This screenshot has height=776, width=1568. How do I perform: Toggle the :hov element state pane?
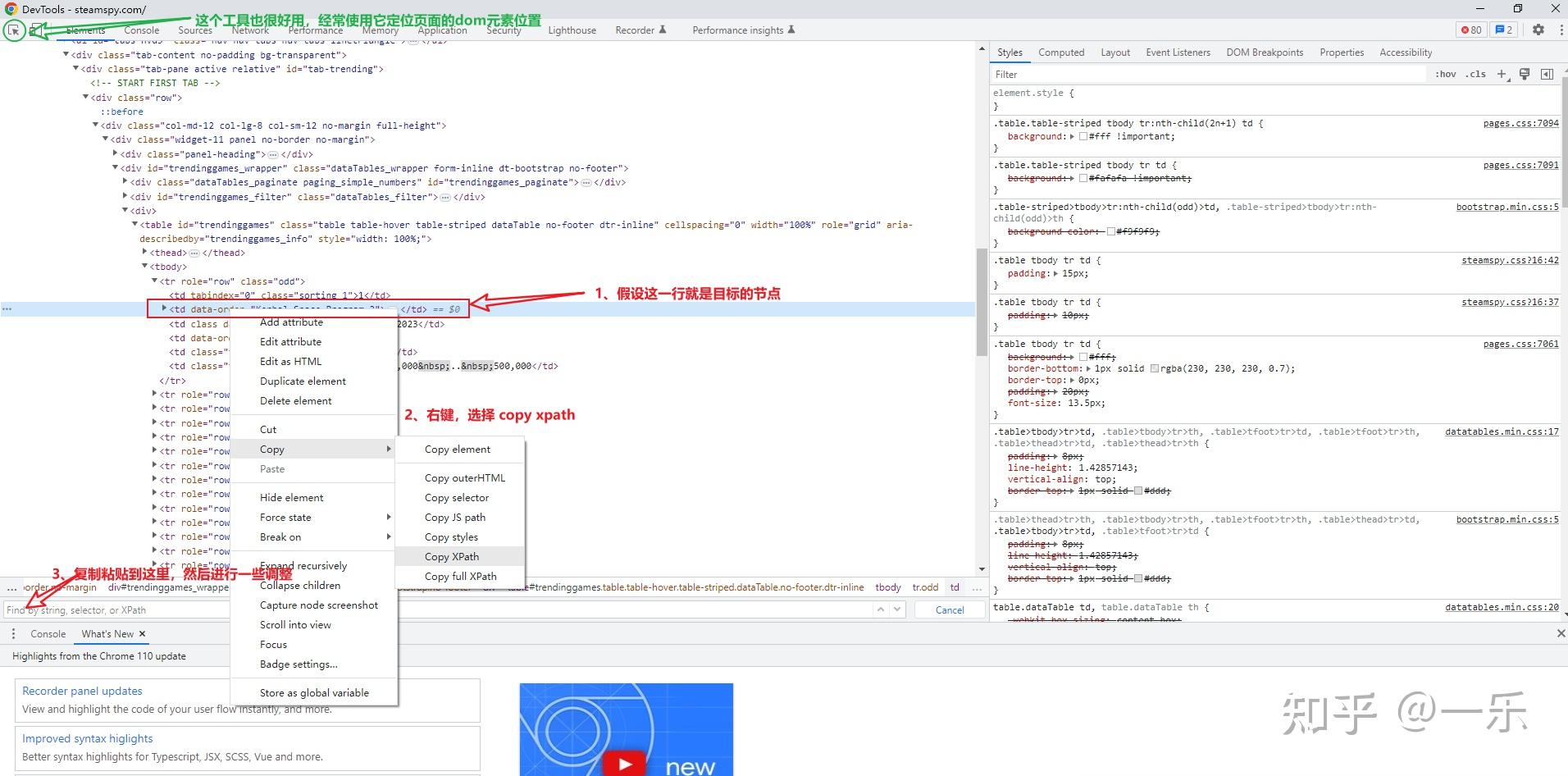1445,74
